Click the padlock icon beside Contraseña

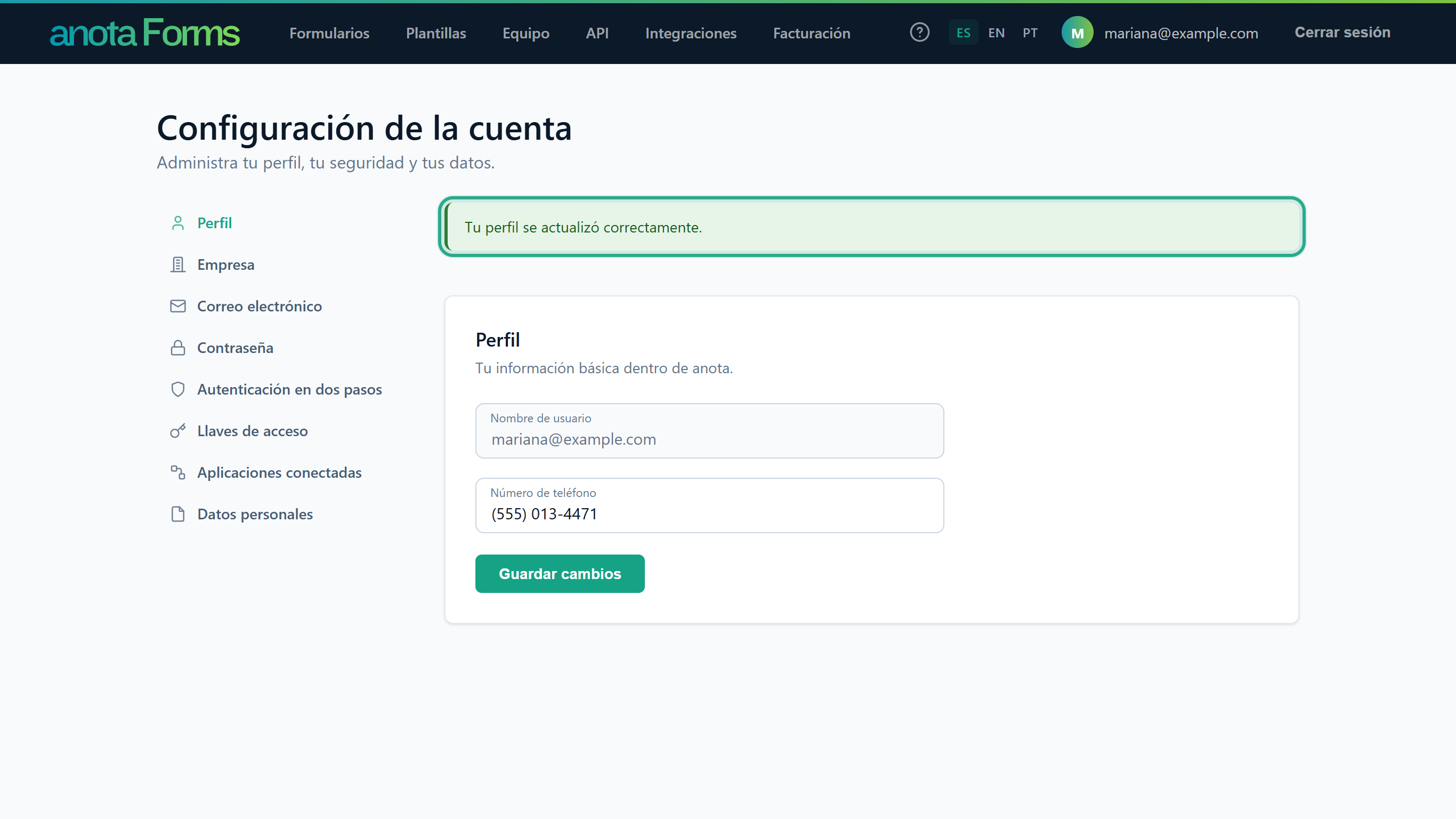click(x=178, y=348)
